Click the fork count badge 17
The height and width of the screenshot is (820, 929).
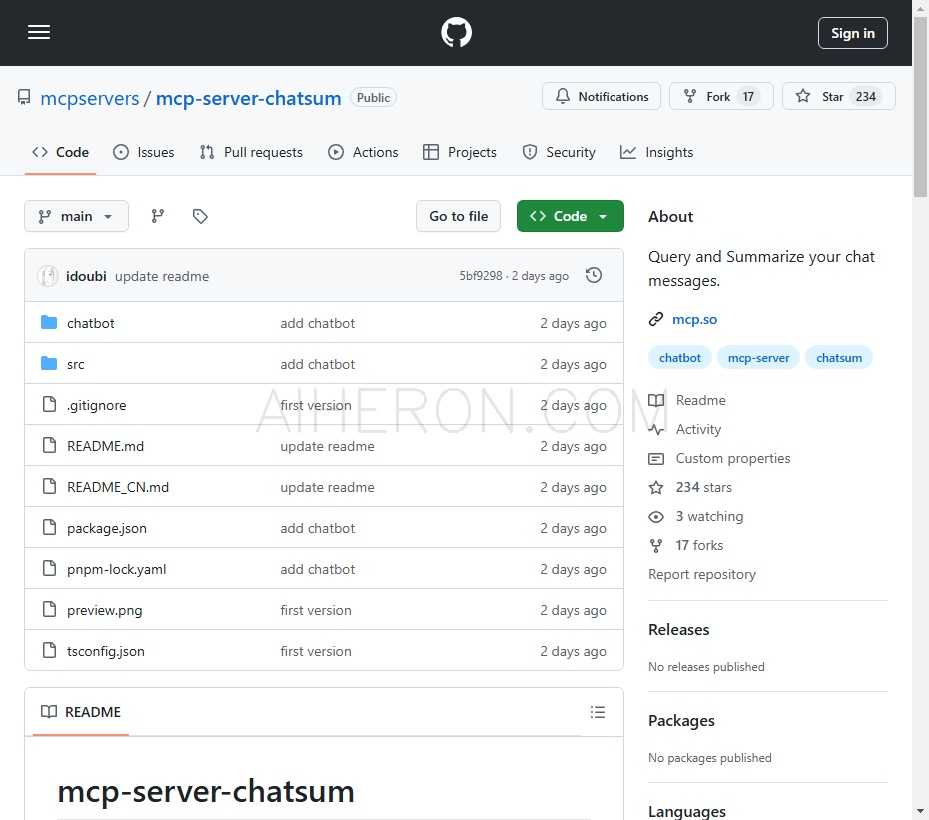[x=748, y=97]
